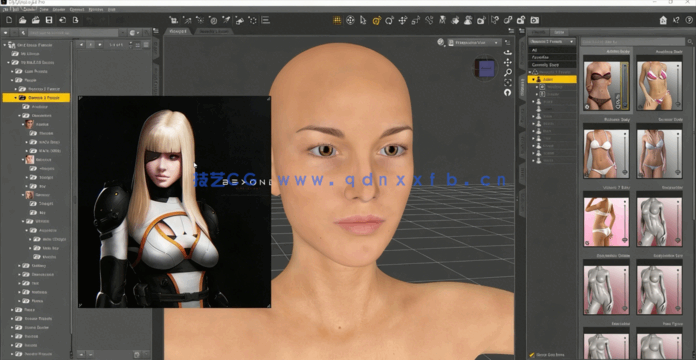Collapse the People folder

(12, 80)
